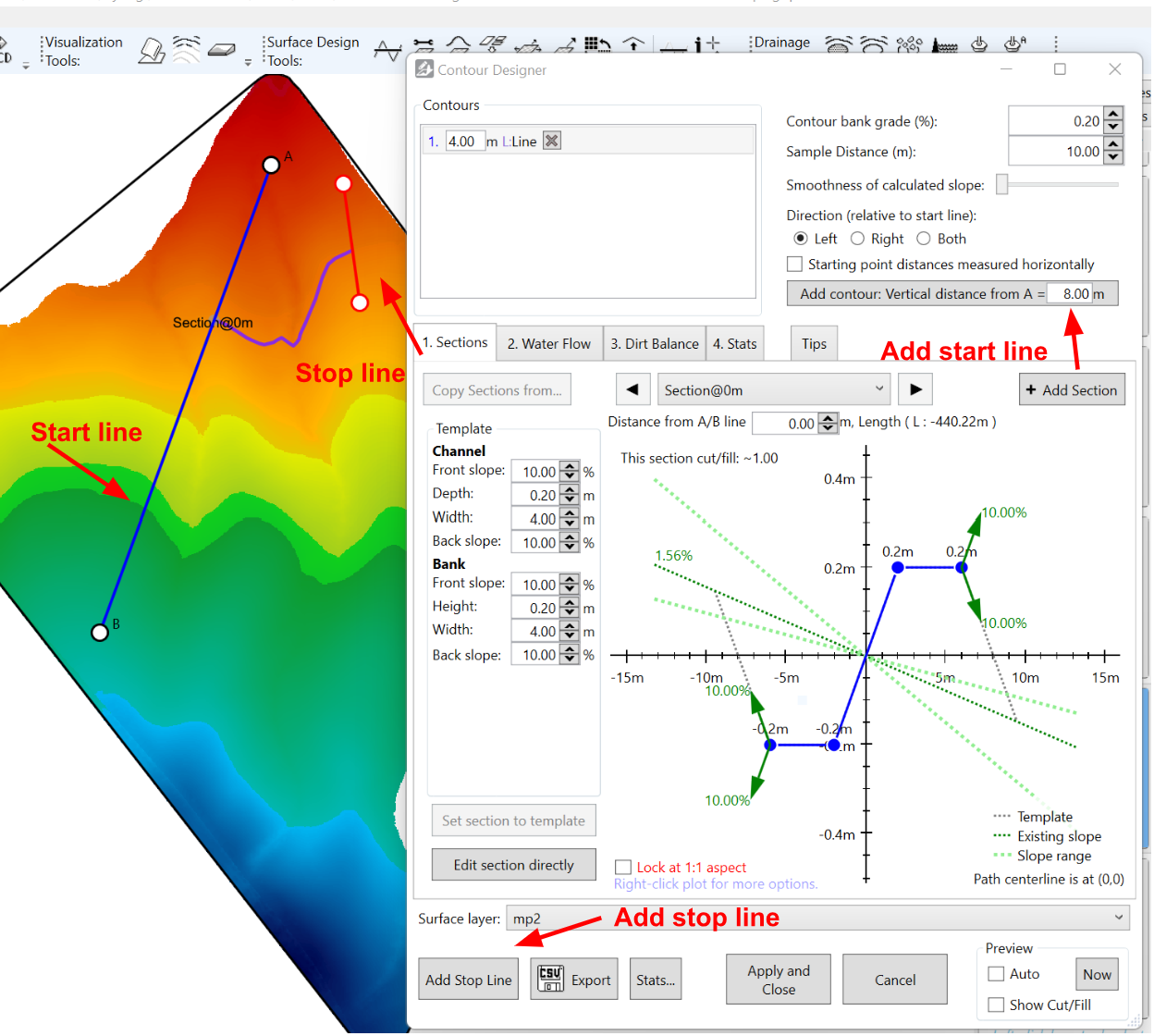Cancel the Contour Designer dialog

coord(895,980)
